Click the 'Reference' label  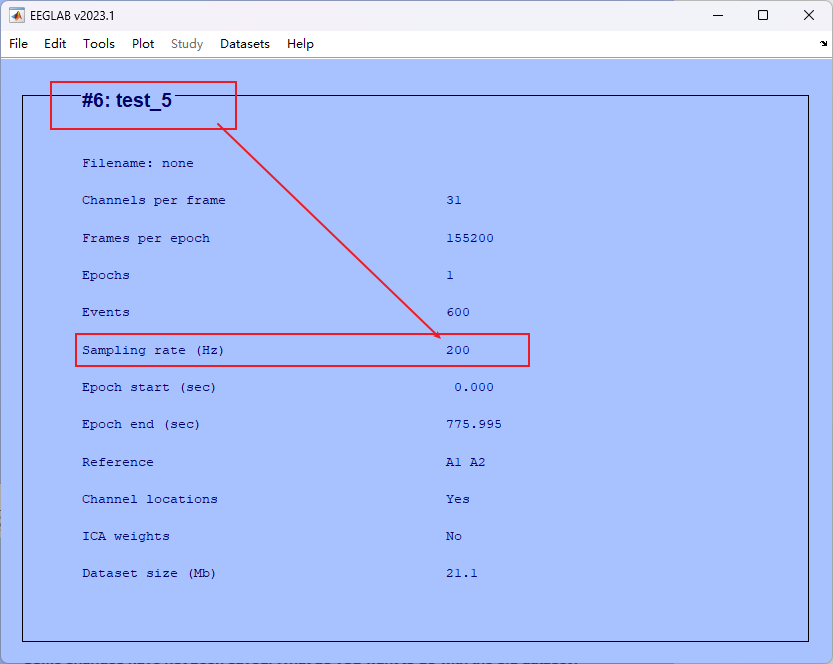tap(118, 462)
